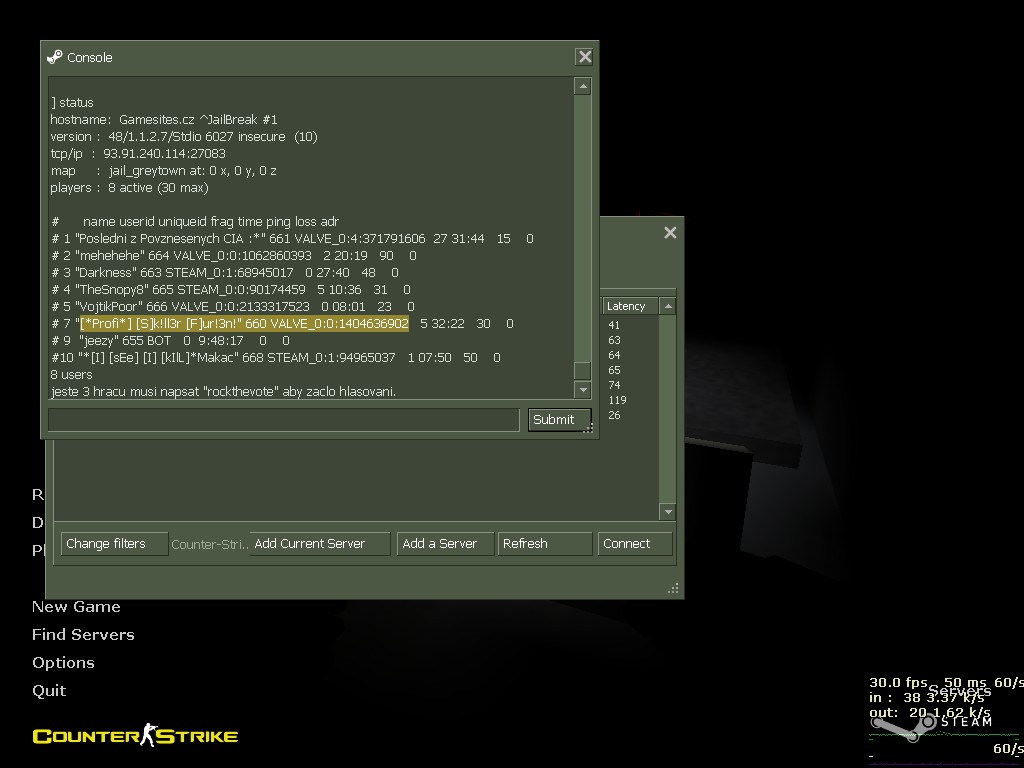Click console scrollbar down arrow
1024x768 pixels.
(583, 389)
